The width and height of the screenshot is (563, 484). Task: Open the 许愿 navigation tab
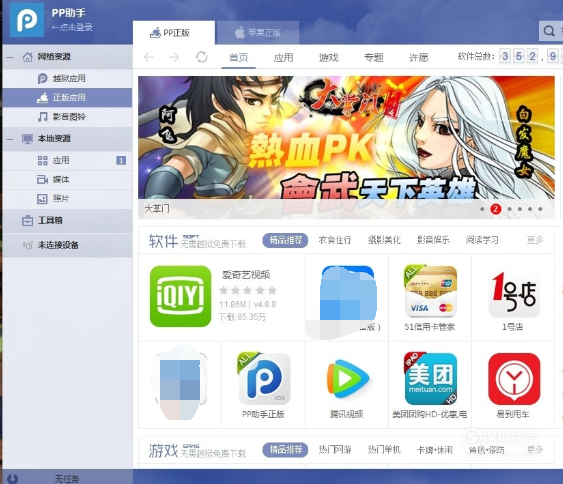419,57
